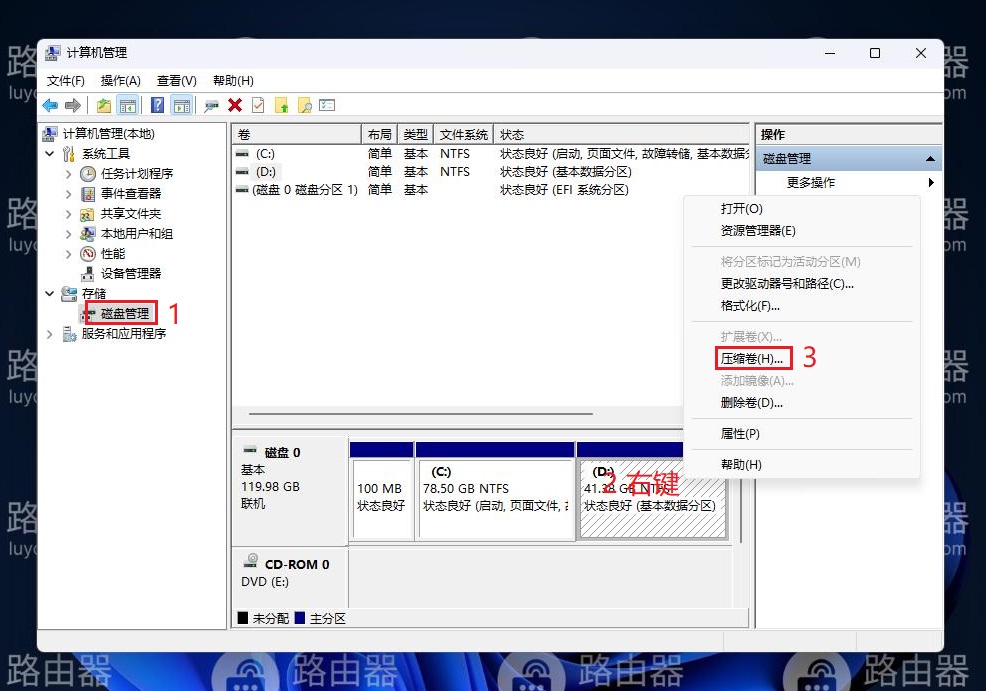Open the 帮助(H) menu in menu bar
This screenshot has height=691, width=986.
point(233,81)
